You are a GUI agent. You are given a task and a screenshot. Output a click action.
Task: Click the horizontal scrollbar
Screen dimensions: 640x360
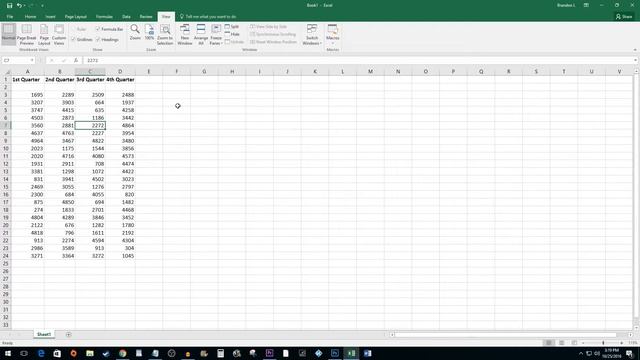(505, 335)
